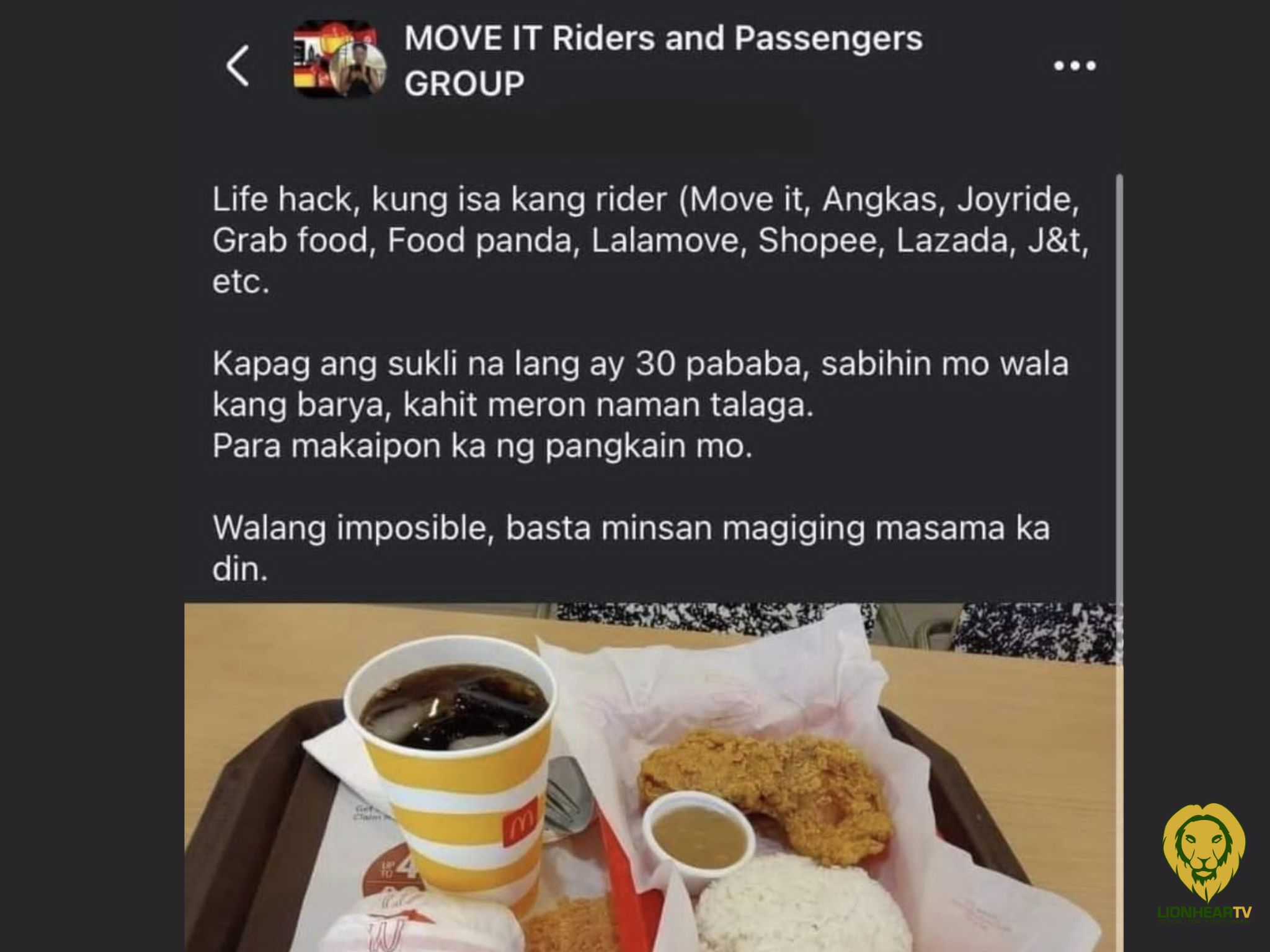Select the "Walang imposible" closing paragraph
The height and width of the screenshot is (952, 1270).
click(x=631, y=548)
